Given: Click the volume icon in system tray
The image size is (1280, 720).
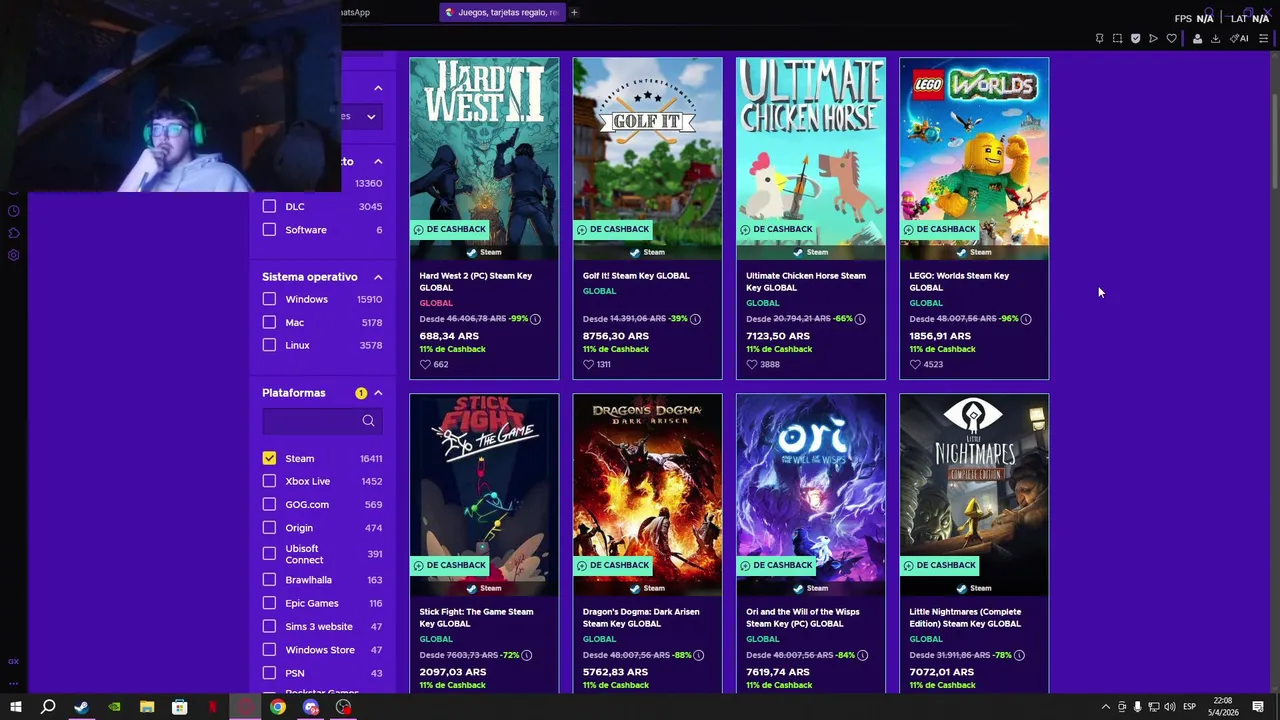Looking at the screenshot, I should click(x=1169, y=707).
